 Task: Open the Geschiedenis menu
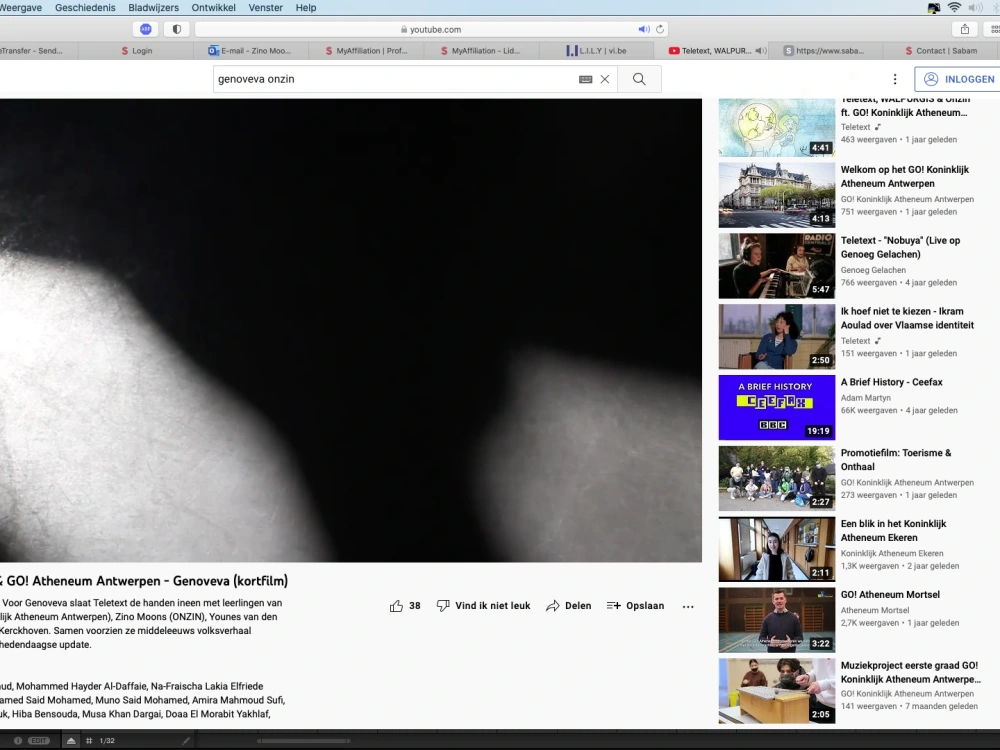click(85, 8)
